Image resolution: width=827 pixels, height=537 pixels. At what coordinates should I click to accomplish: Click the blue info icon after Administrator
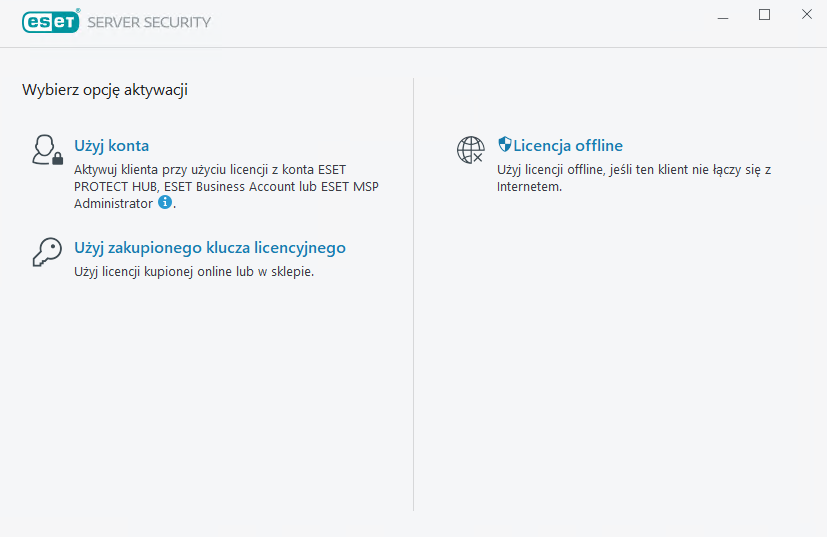[165, 202]
